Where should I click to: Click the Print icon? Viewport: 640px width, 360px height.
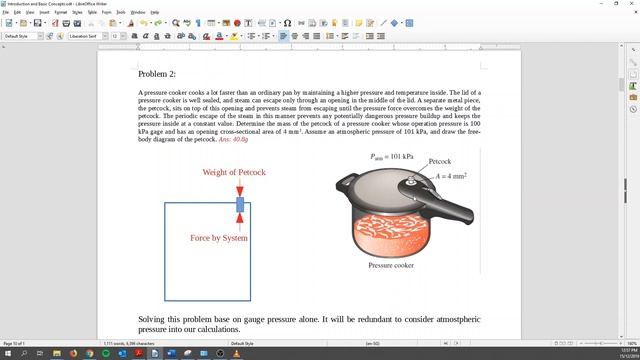point(66,23)
